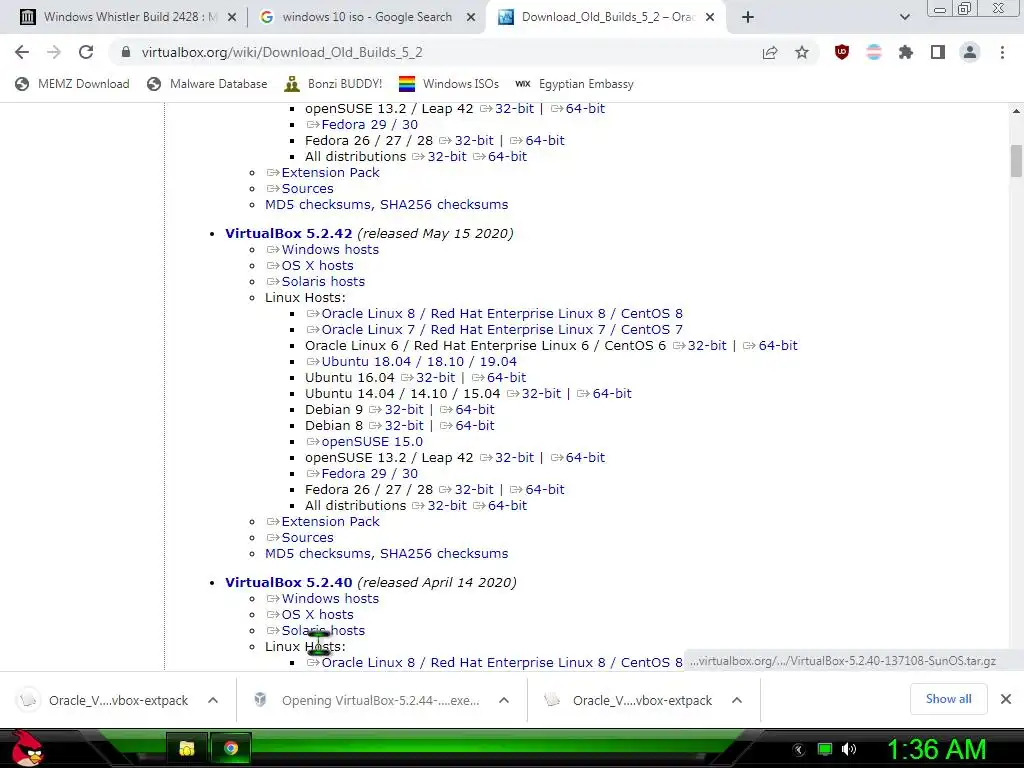Open the Chrome profile avatar
The height and width of the screenshot is (768, 1024).
point(970,52)
